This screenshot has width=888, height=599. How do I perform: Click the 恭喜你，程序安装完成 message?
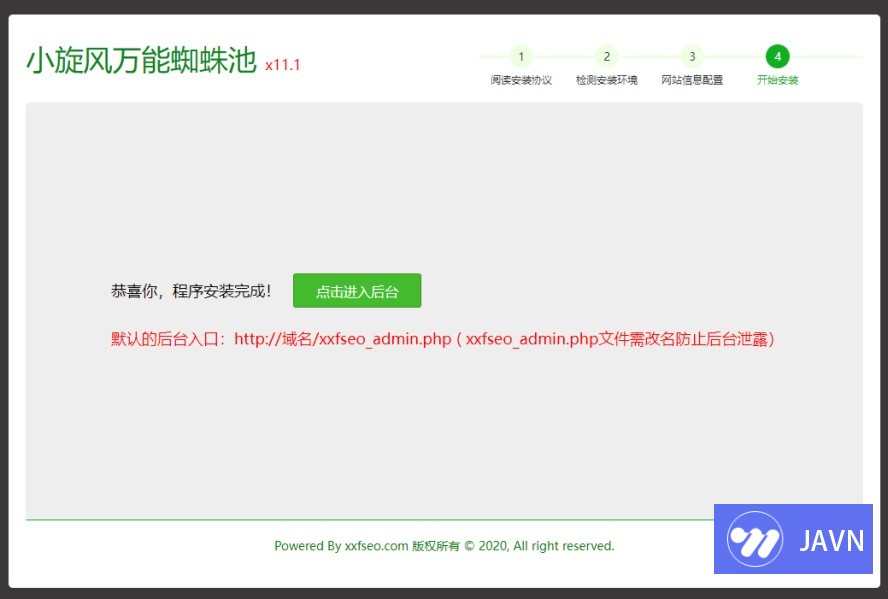coord(191,291)
